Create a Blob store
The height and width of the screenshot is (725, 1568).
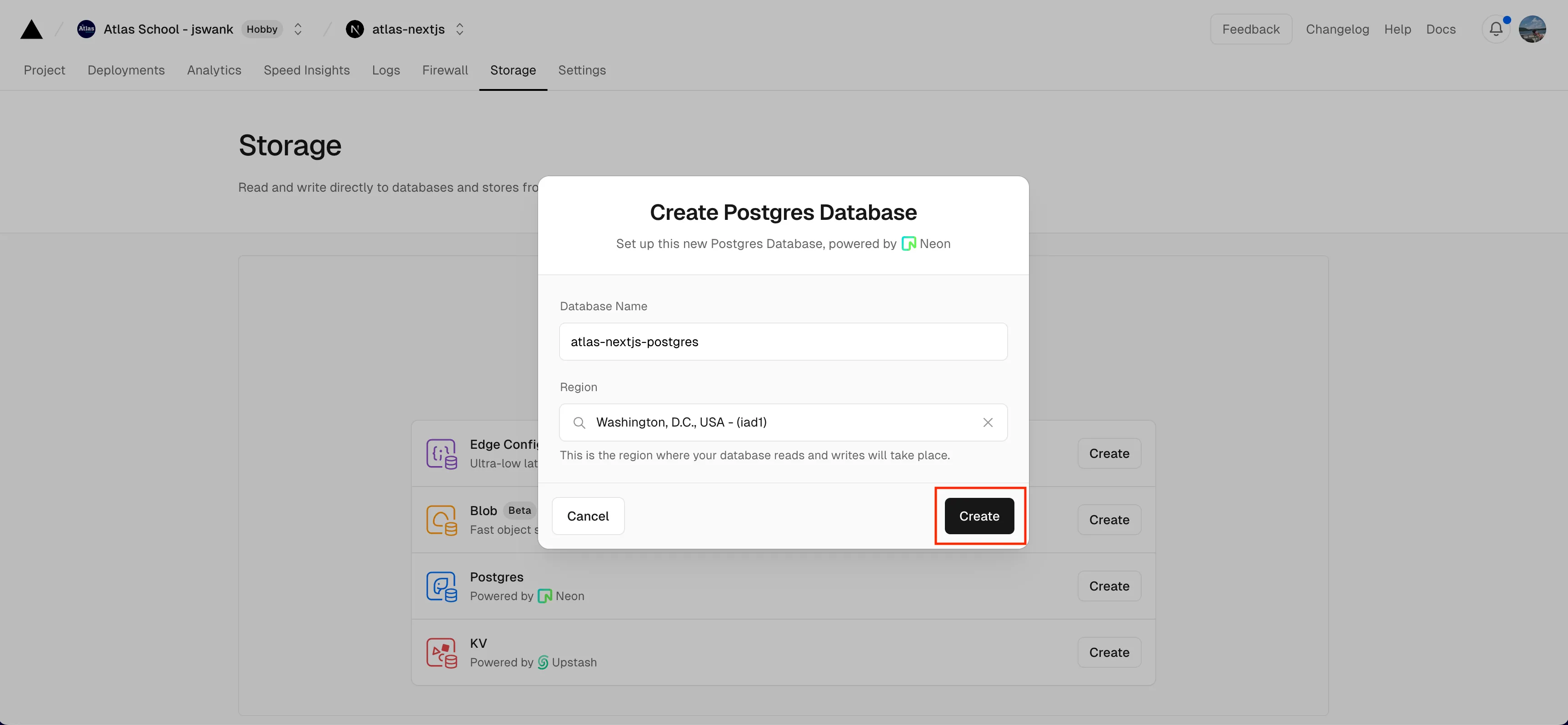click(1109, 520)
